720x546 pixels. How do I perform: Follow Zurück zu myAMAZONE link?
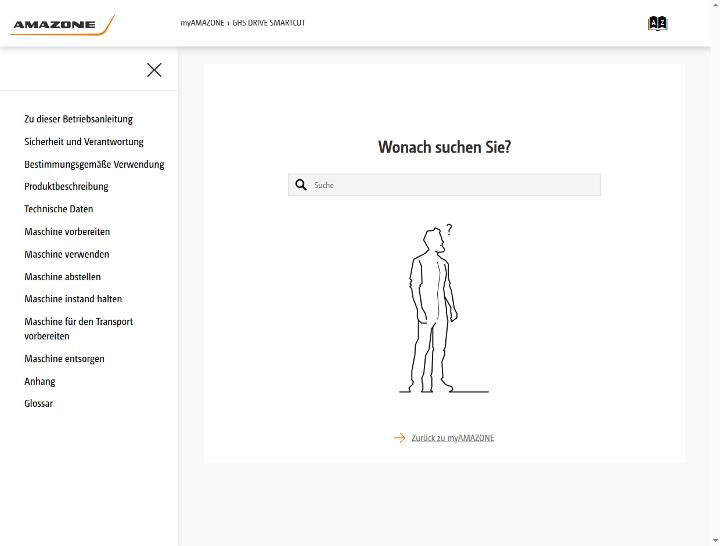tap(453, 438)
